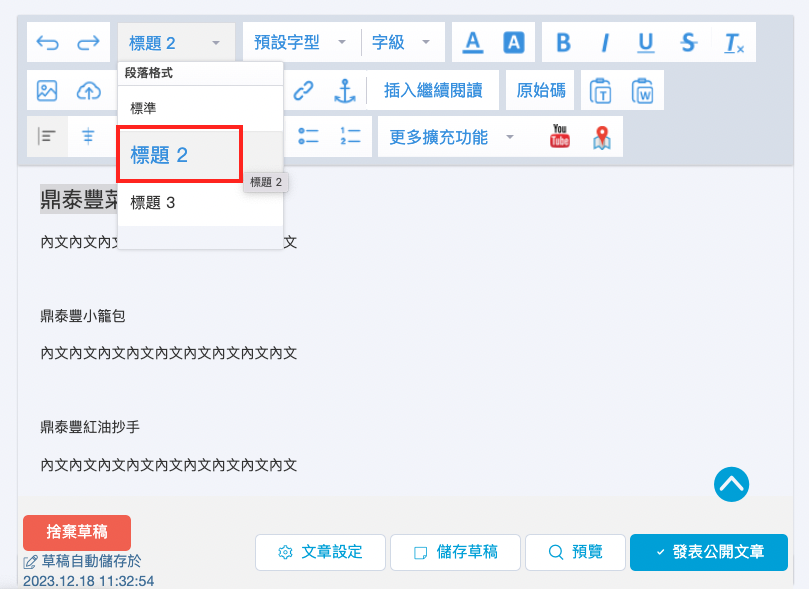
Task: Click the map location pin icon
Action: click(x=601, y=136)
